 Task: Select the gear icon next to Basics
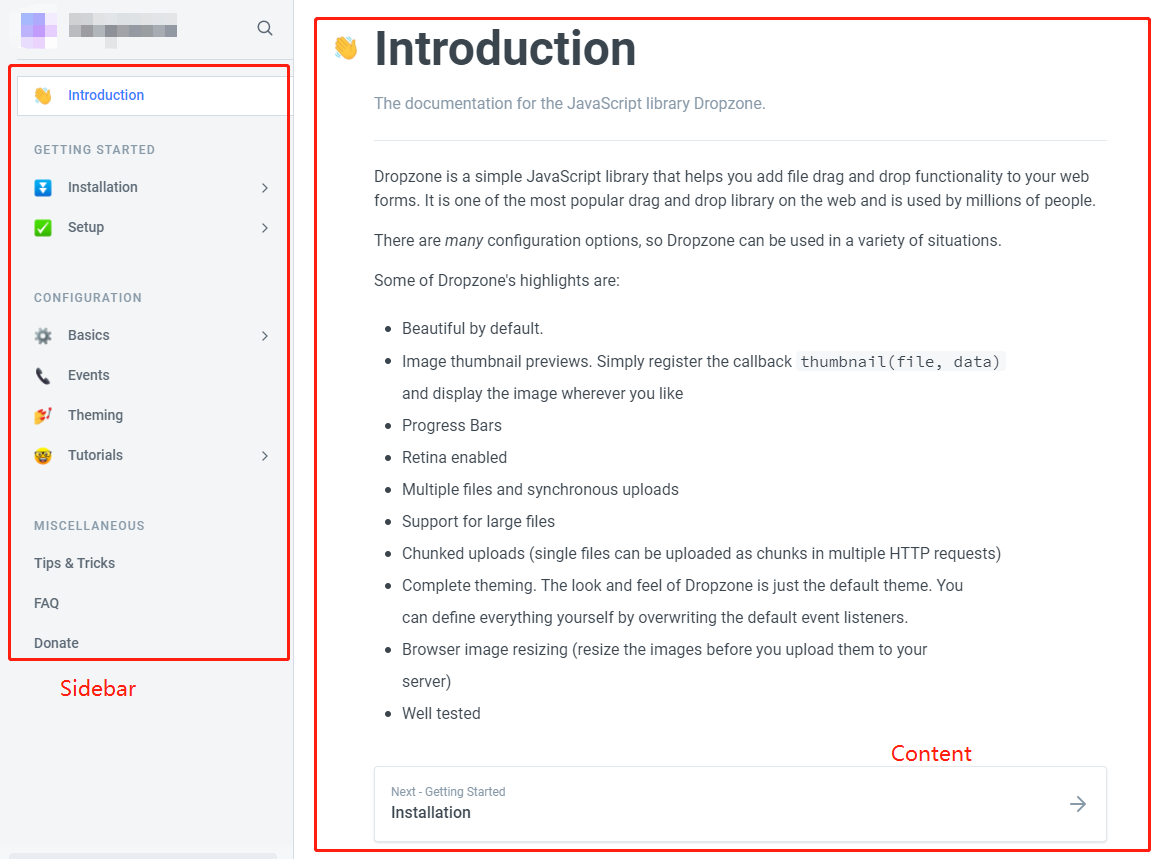click(x=42, y=335)
